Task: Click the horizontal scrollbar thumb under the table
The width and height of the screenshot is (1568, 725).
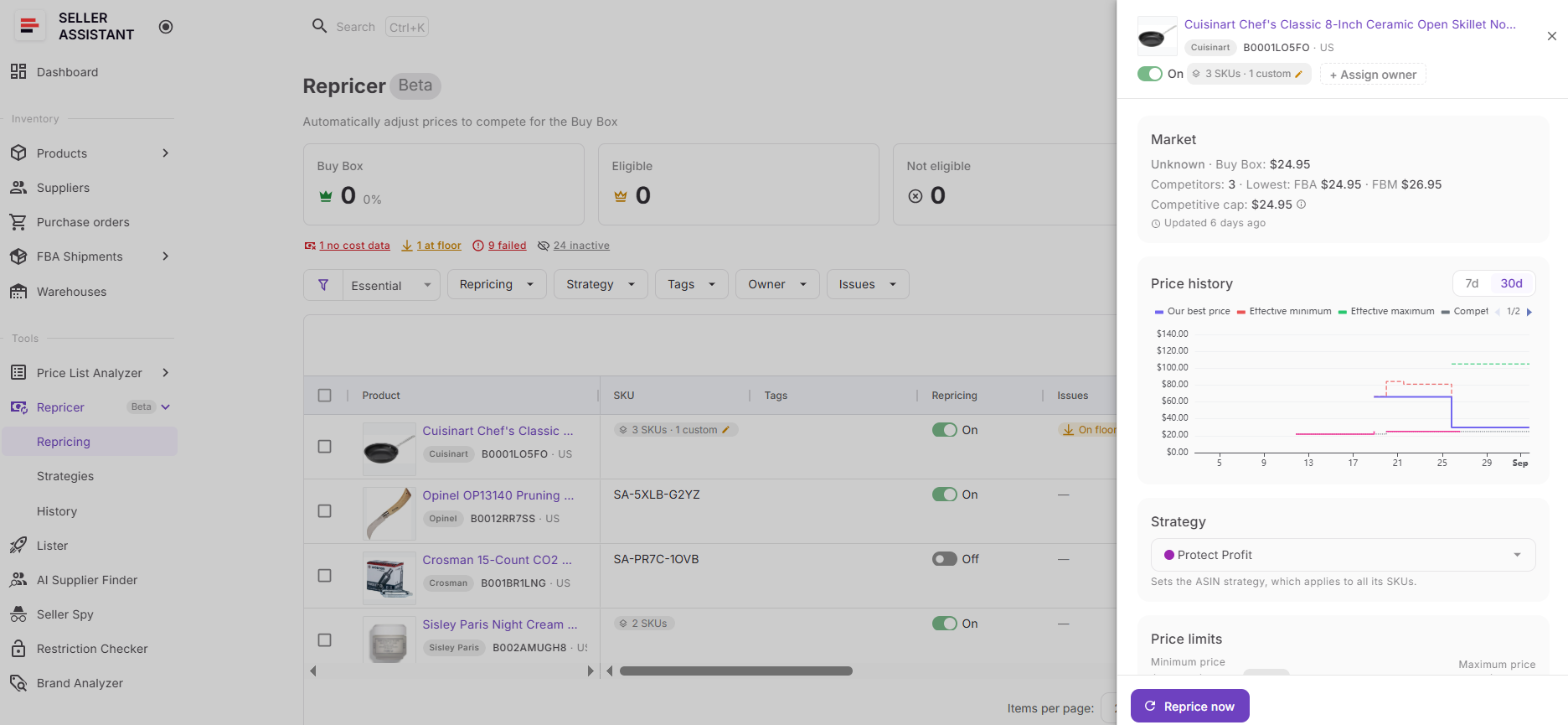Action: [736, 671]
